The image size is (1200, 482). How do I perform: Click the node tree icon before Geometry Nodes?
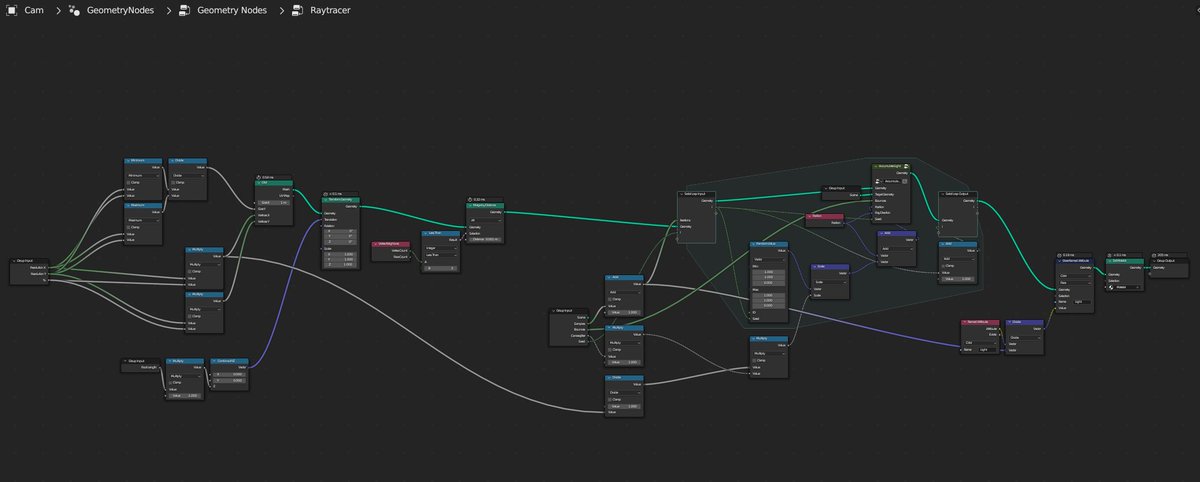pyautogui.click(x=185, y=10)
